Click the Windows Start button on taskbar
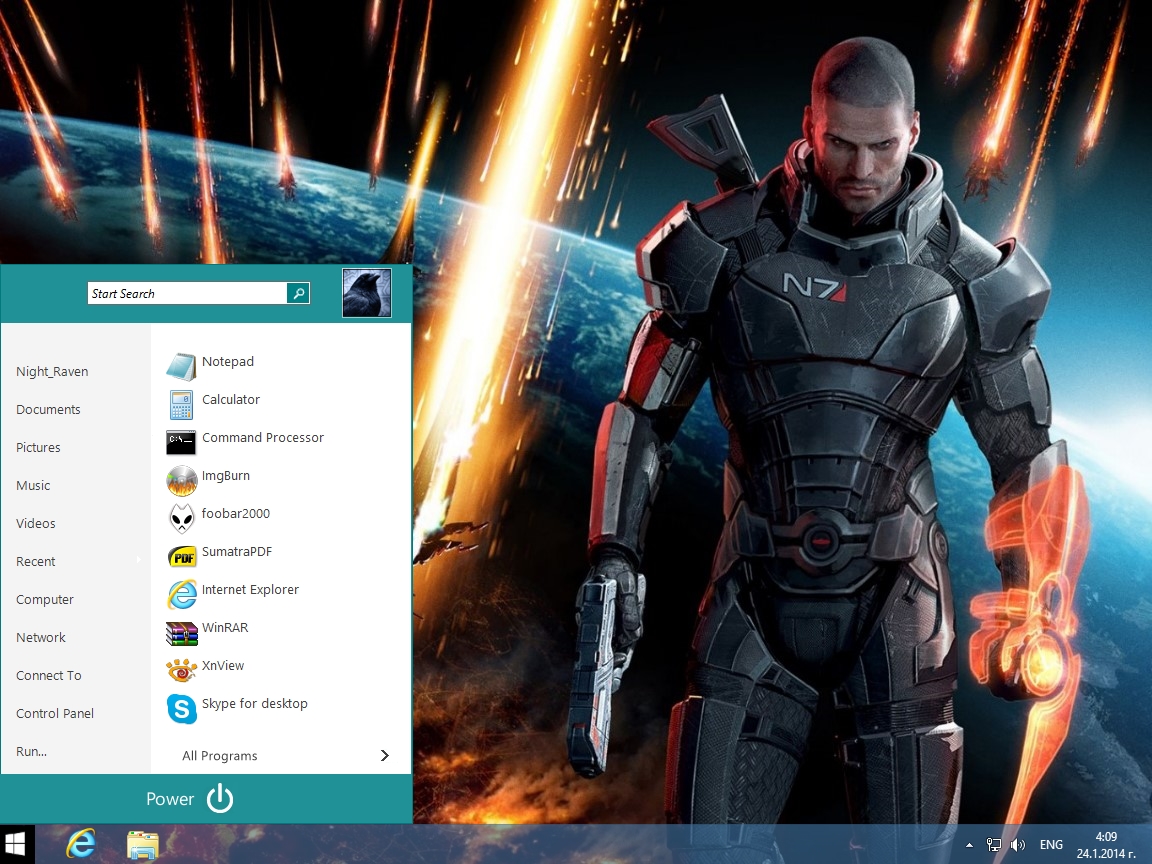The height and width of the screenshot is (864, 1152). pyautogui.click(x=15, y=844)
